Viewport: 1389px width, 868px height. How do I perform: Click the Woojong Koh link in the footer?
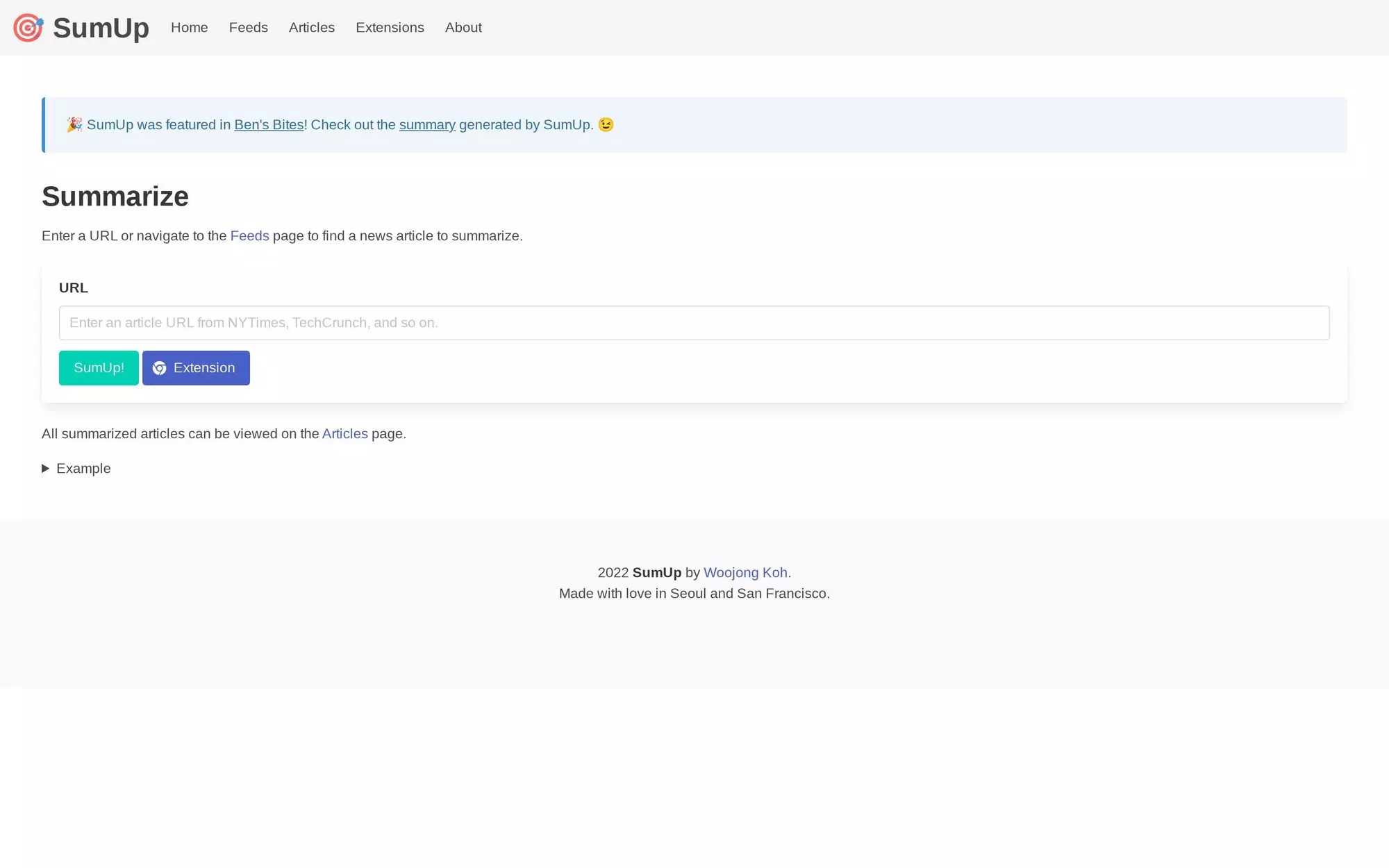(745, 572)
